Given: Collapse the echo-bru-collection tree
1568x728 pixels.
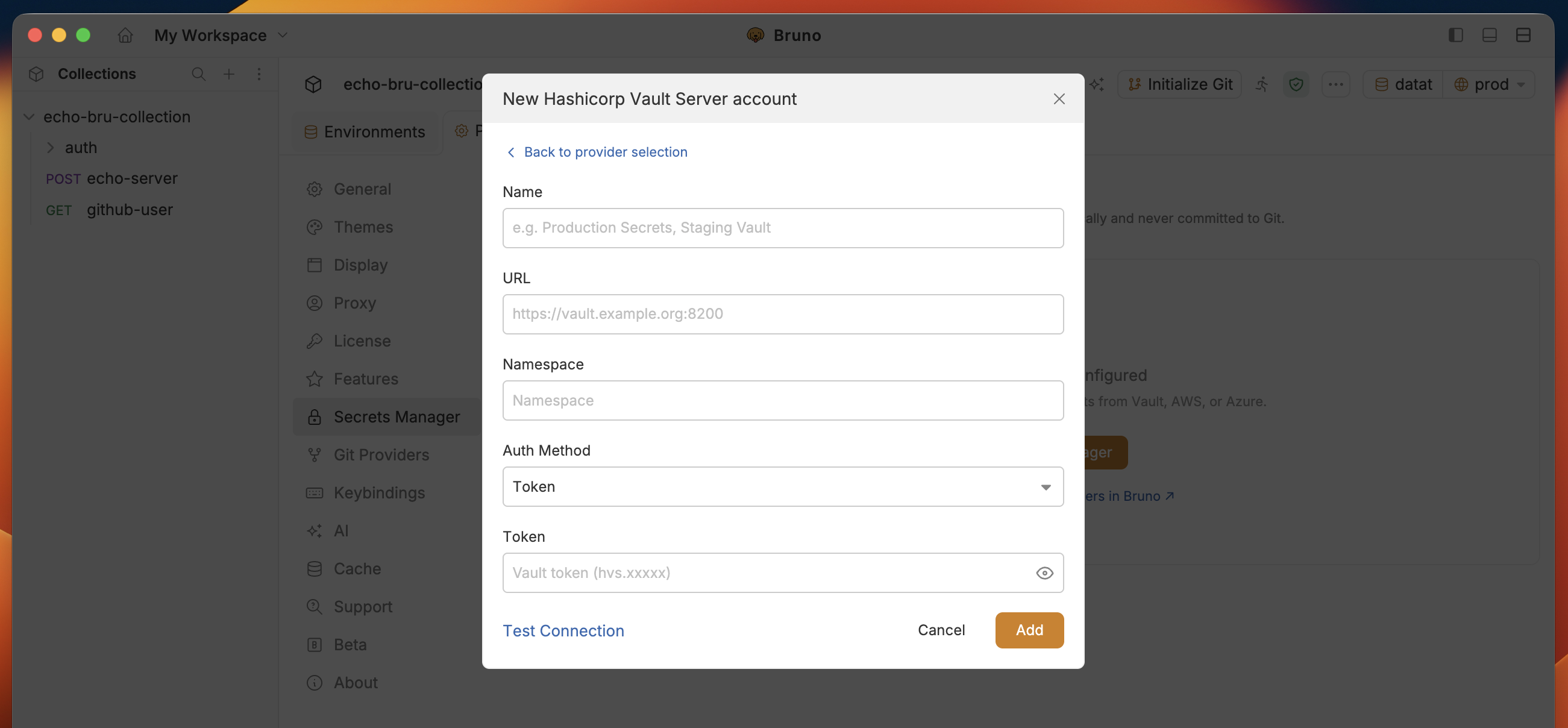Looking at the screenshot, I should 28,117.
